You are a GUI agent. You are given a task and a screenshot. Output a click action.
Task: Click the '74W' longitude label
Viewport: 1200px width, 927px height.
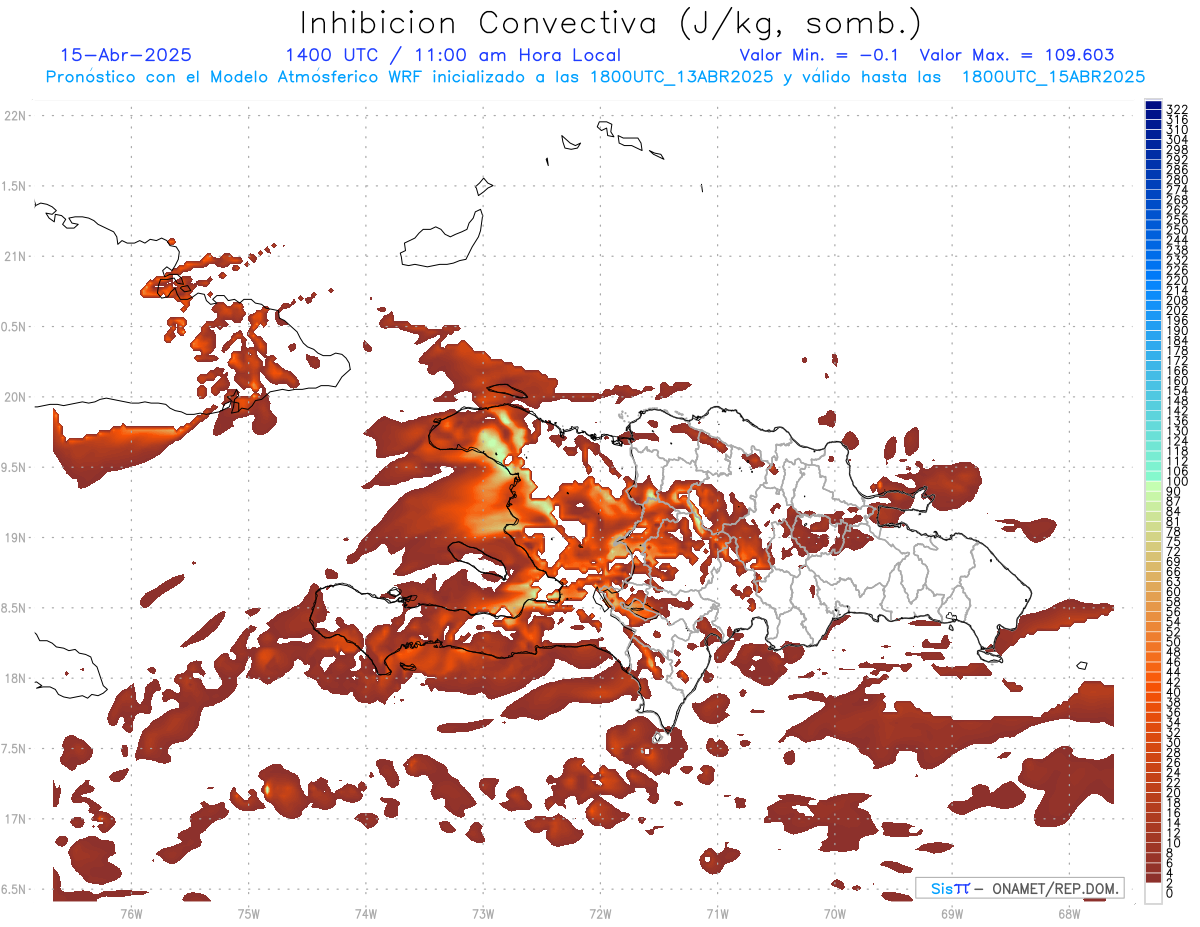point(366,913)
